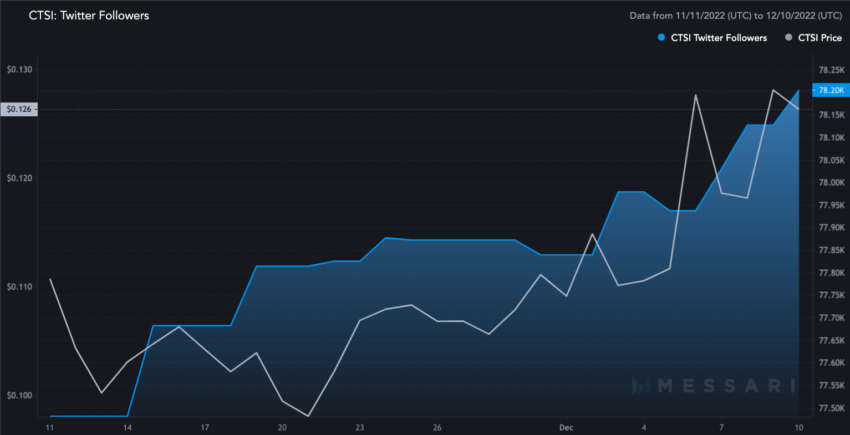Click the 'Dec' tick on x-axis
The image size is (850, 435).
coord(566,427)
